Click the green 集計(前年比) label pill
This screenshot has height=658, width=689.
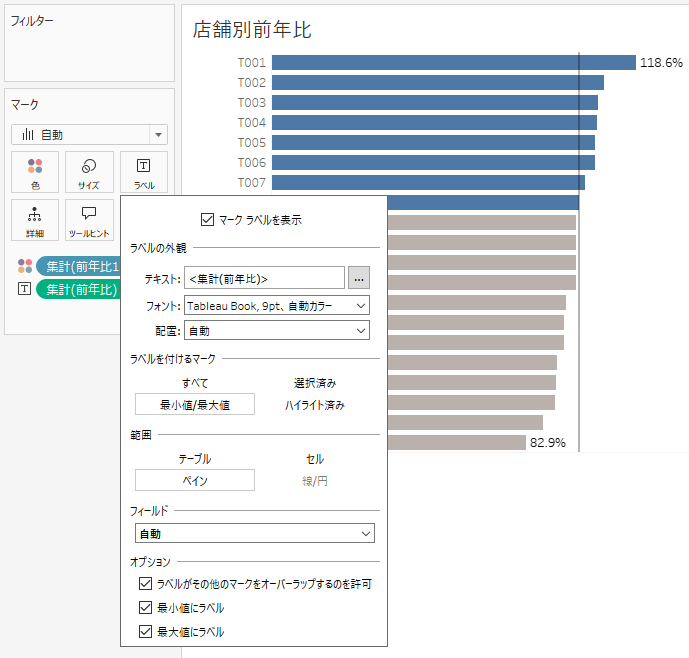pos(78,289)
